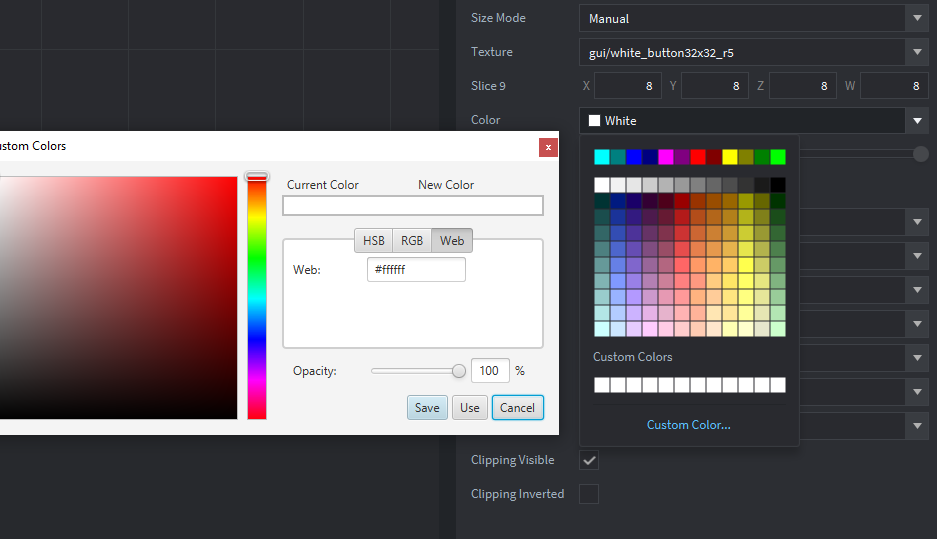Click the Slice 9 Y value field
Image resolution: width=937 pixels, height=539 pixels.
tap(715, 86)
